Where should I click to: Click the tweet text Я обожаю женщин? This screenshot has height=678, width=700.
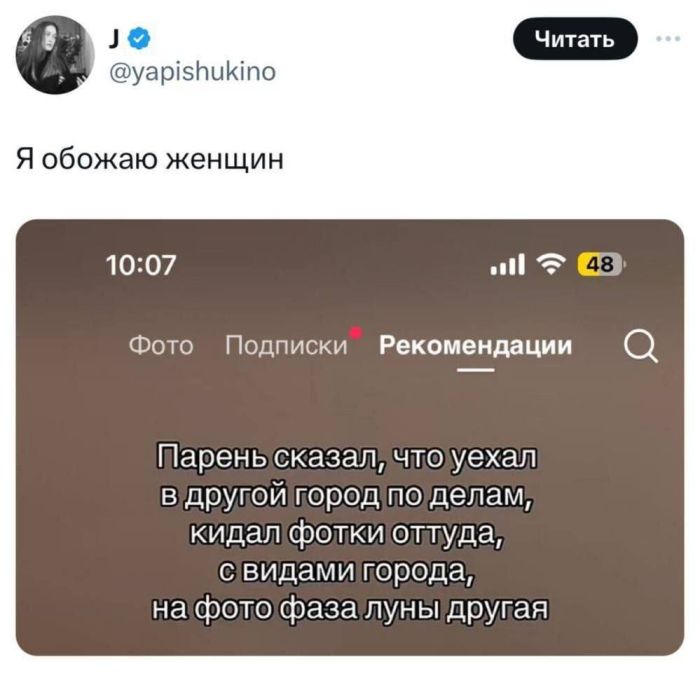[x=150, y=158]
